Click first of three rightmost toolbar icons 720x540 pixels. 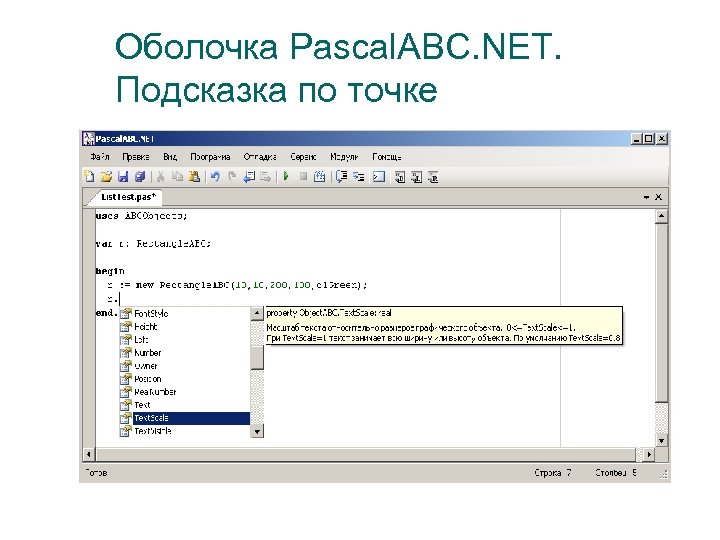399,177
